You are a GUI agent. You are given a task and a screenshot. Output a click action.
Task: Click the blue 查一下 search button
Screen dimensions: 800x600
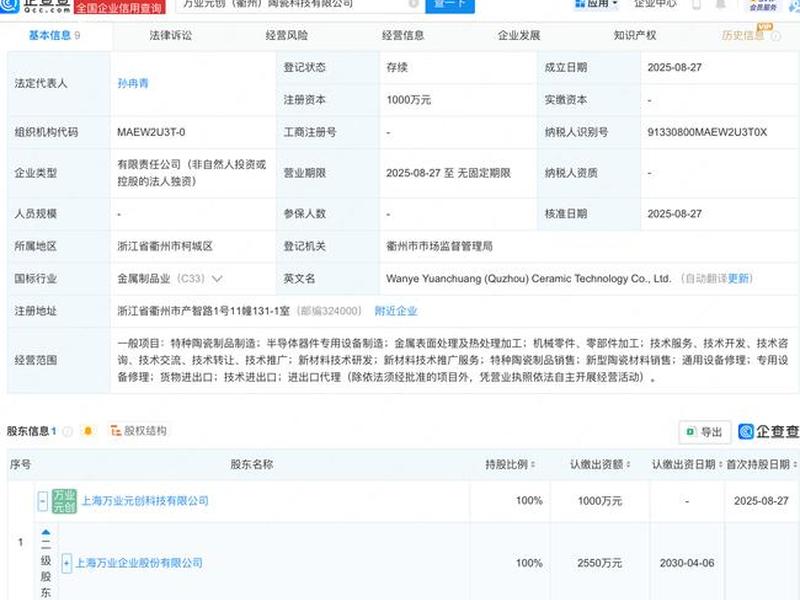pos(450,5)
